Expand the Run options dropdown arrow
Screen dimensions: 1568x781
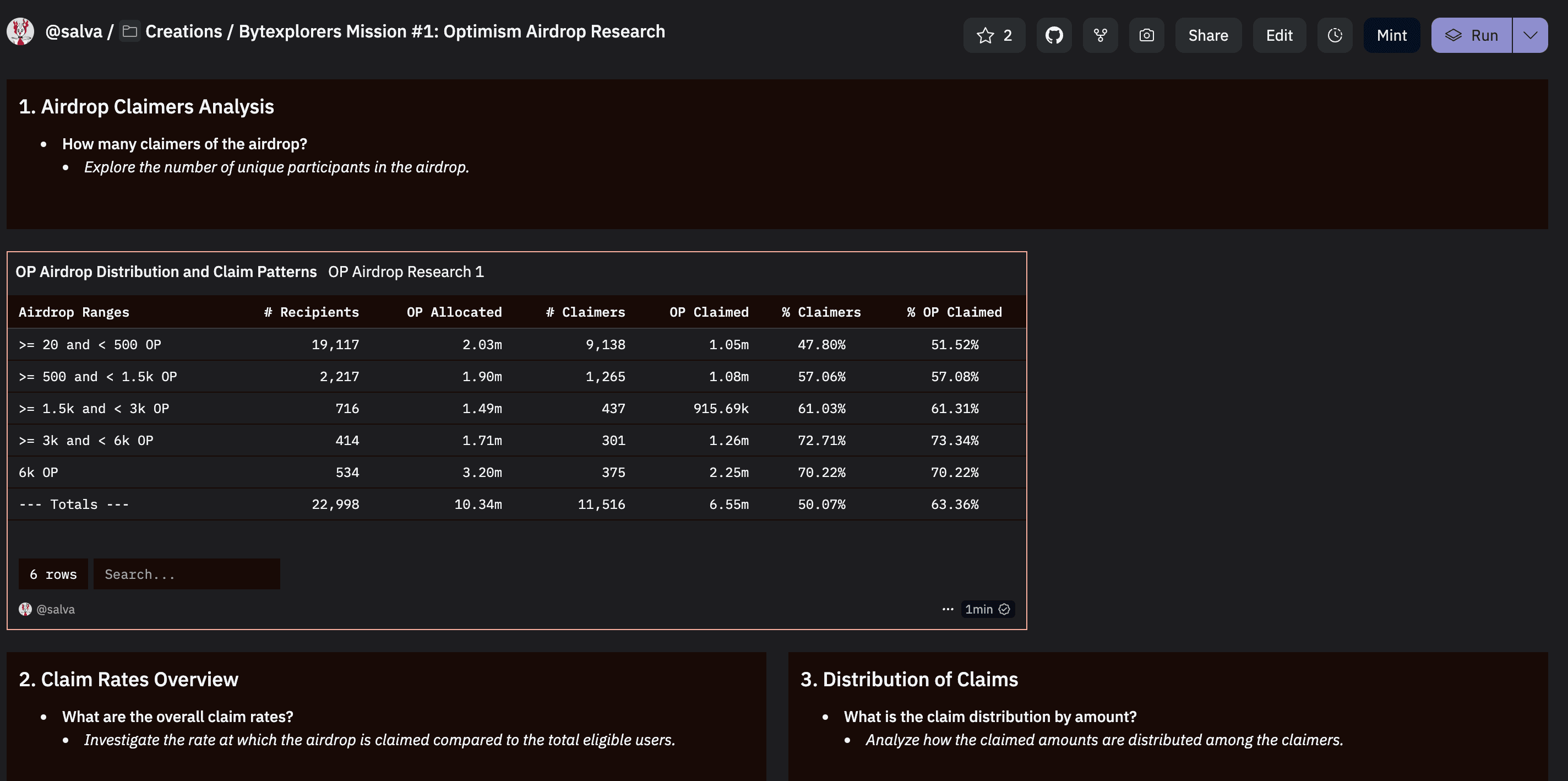tap(1530, 35)
